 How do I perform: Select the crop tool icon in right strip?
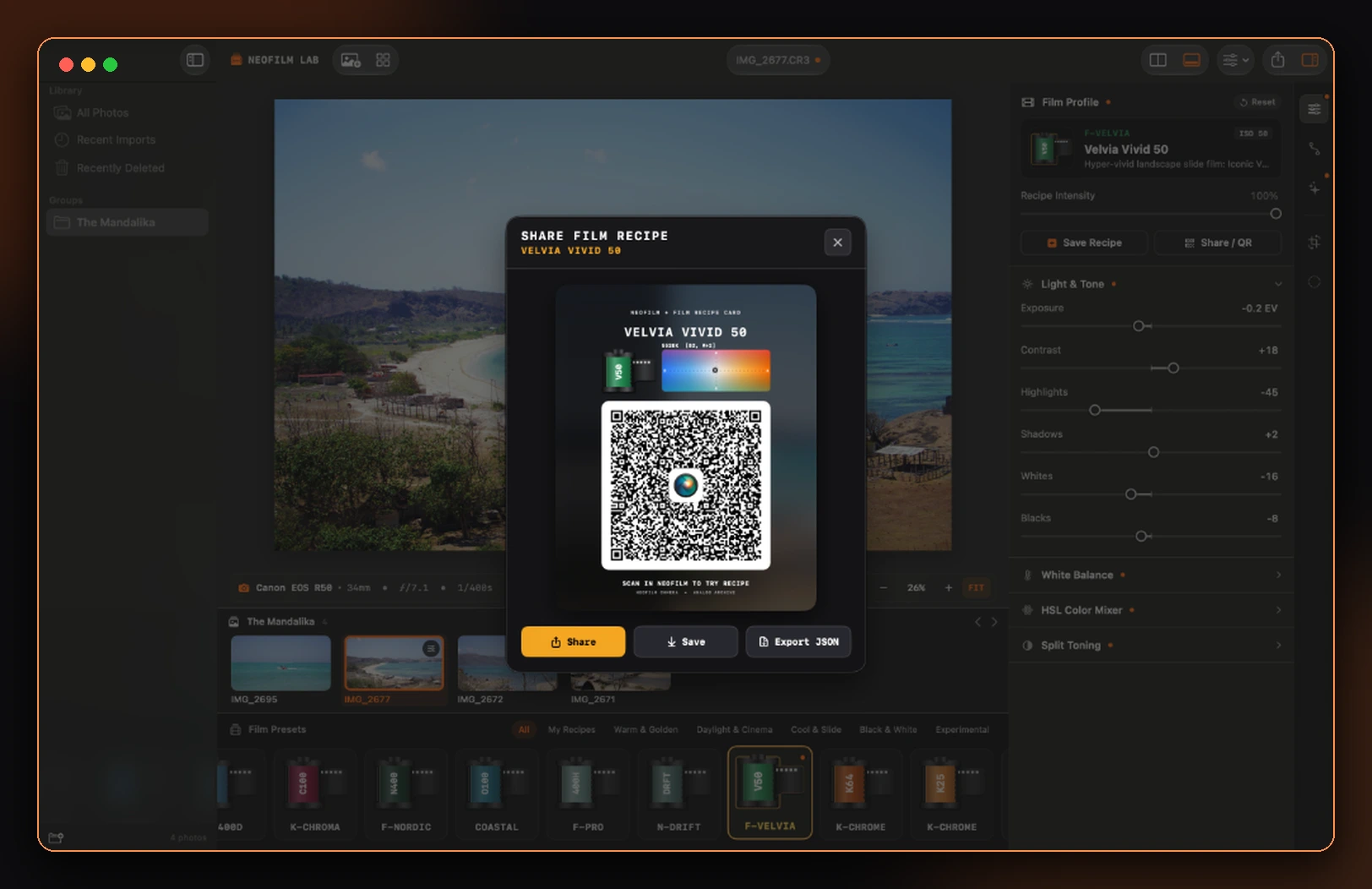pos(1314,243)
